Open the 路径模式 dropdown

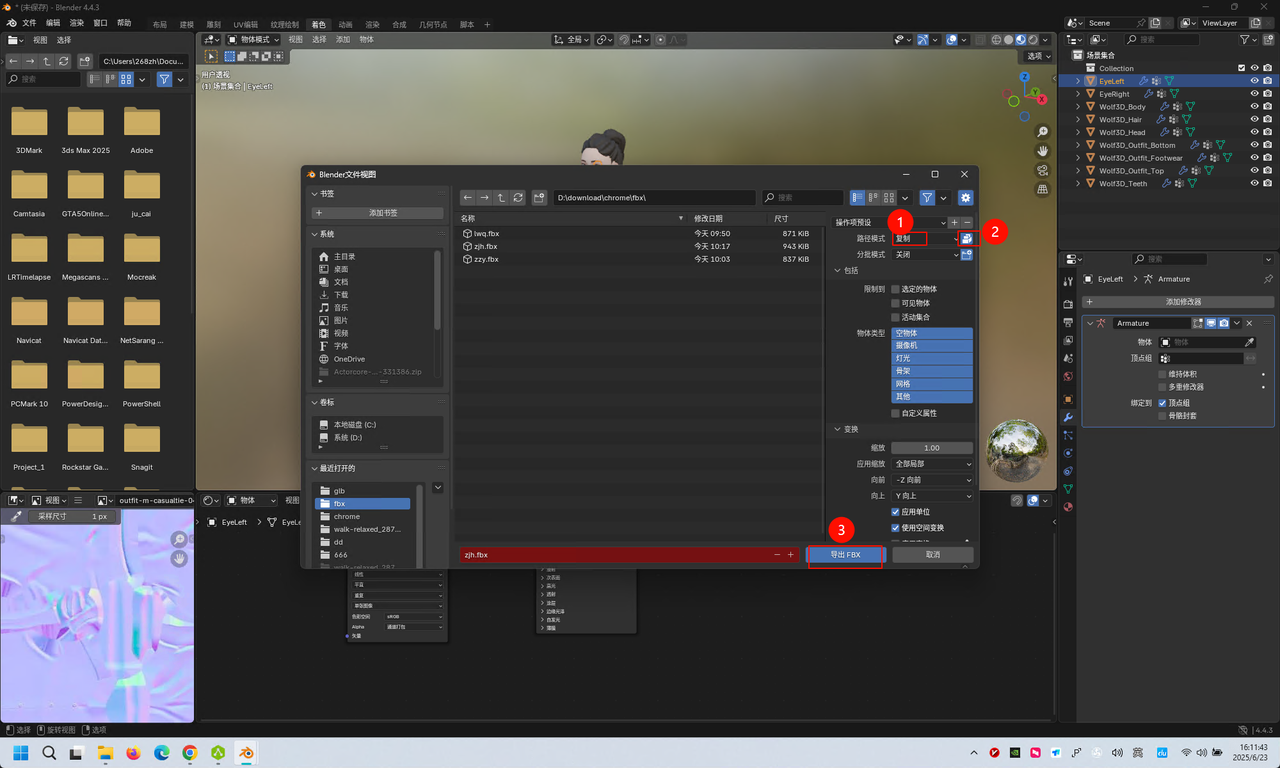pos(925,239)
